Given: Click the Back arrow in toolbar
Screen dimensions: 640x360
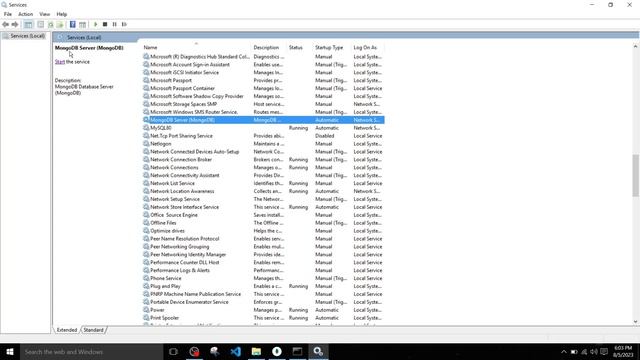Looking at the screenshot, I should tap(5, 24).
